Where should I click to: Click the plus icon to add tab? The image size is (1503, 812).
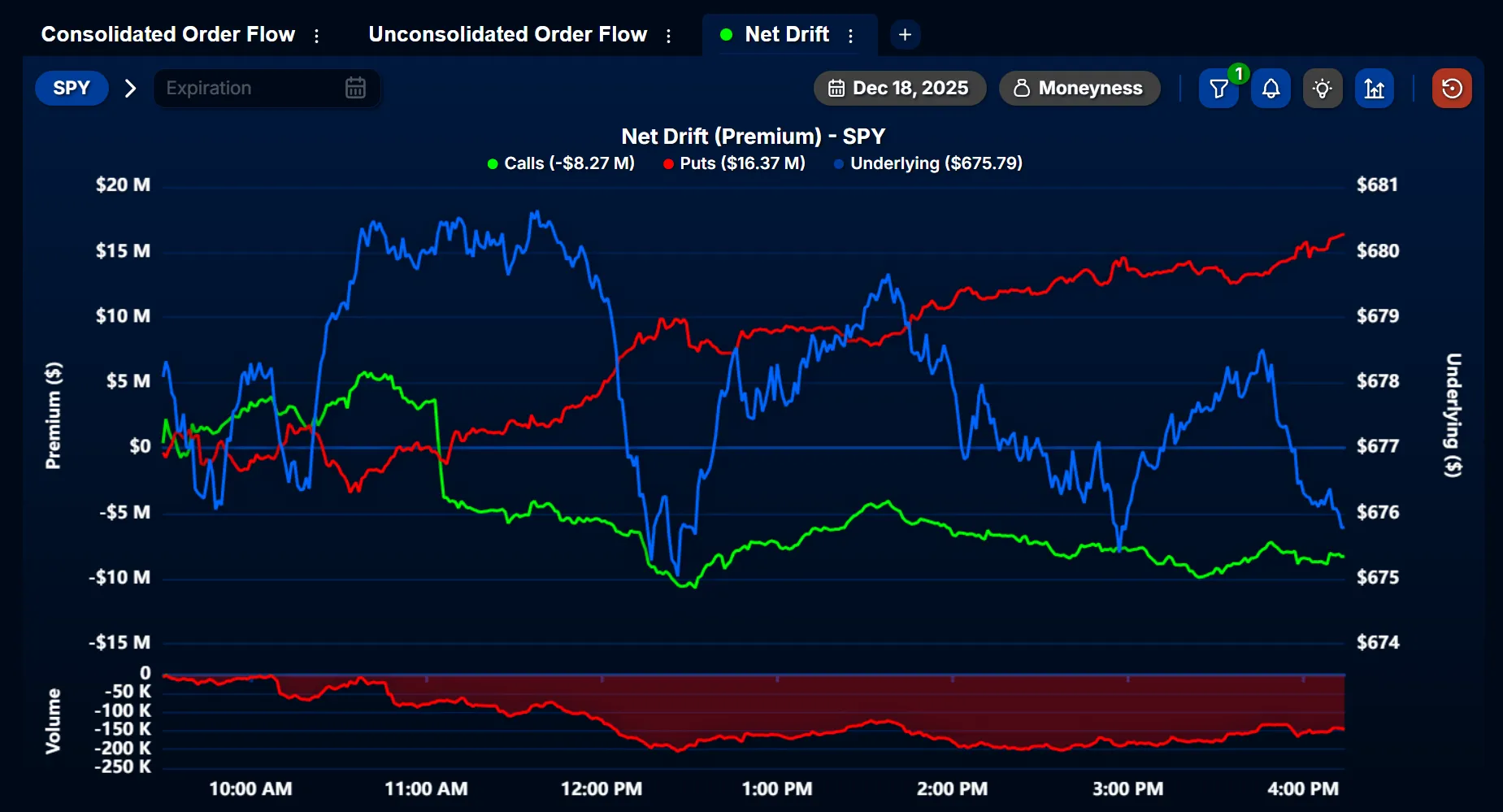[x=905, y=35]
